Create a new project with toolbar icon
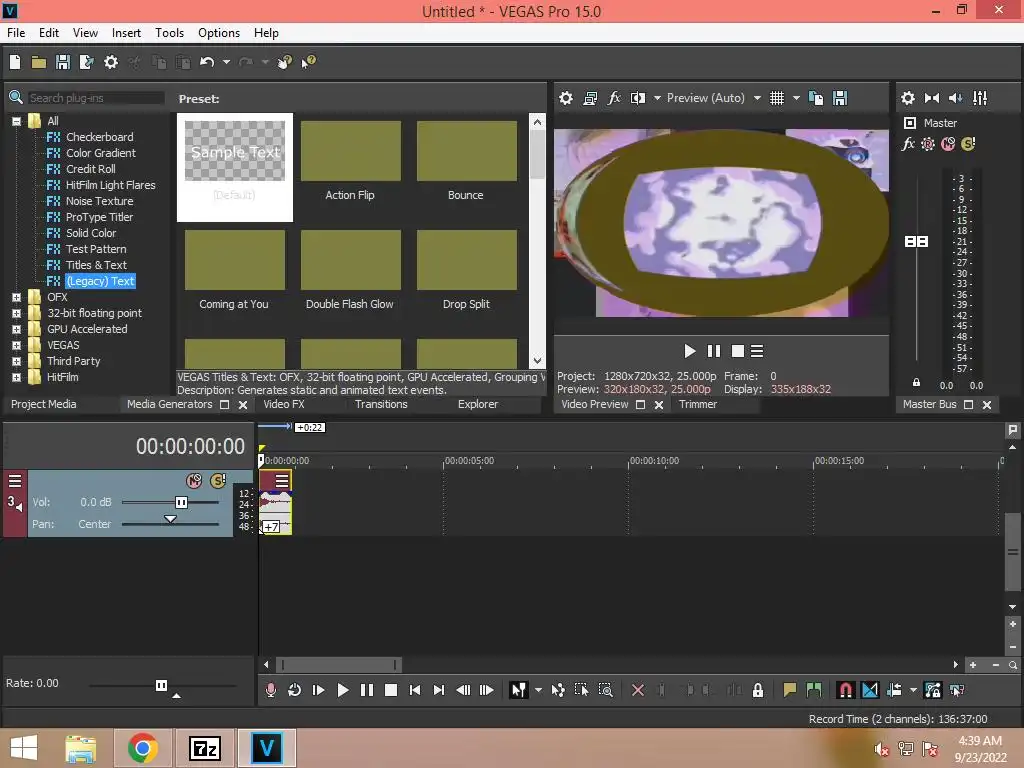Image resolution: width=1024 pixels, height=768 pixels. click(x=14, y=62)
